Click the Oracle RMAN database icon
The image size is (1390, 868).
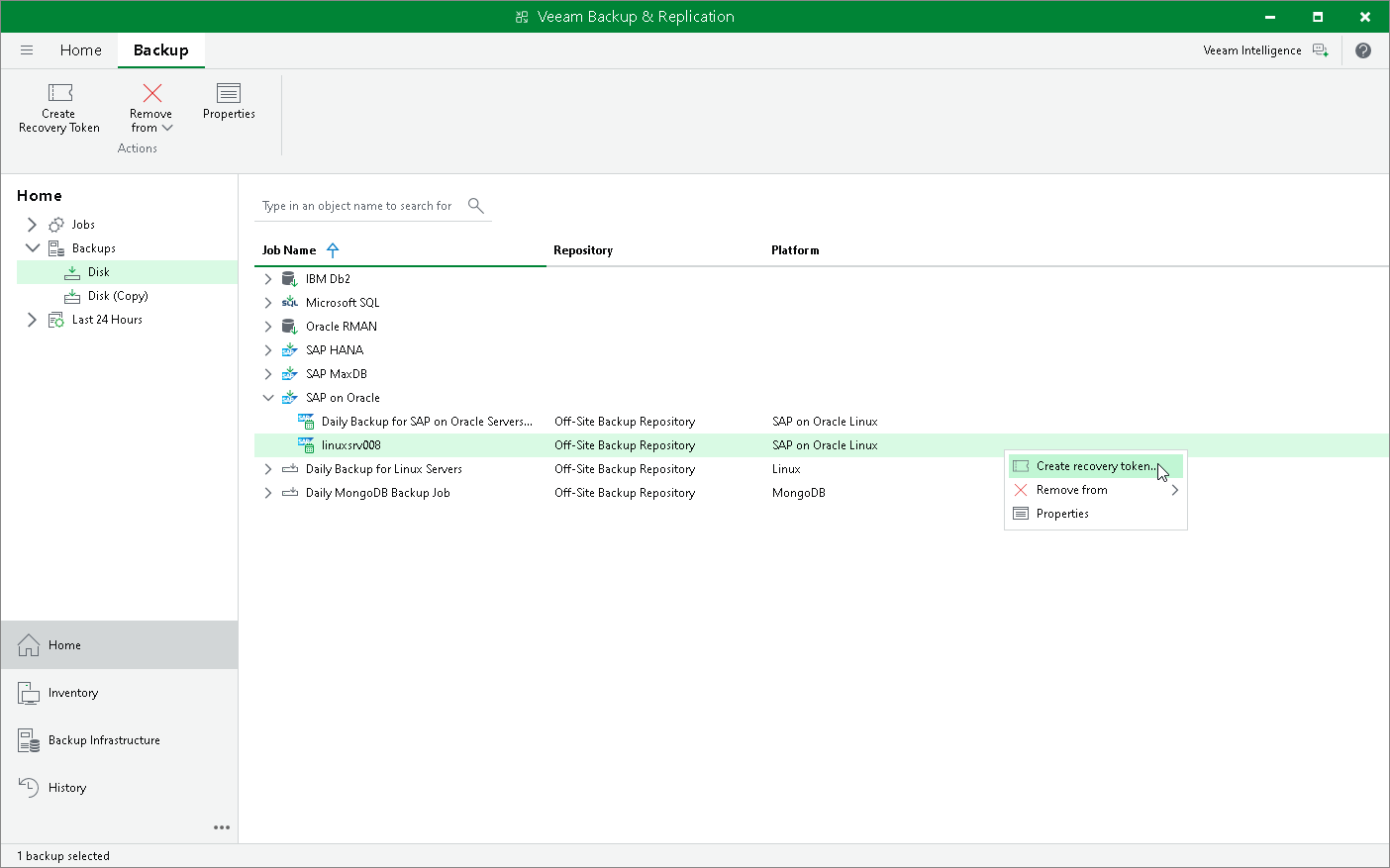tap(290, 327)
